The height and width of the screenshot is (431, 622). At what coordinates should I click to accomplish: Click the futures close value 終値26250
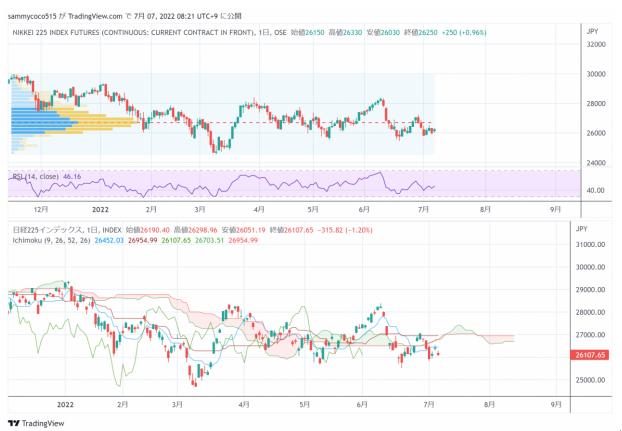point(420,33)
